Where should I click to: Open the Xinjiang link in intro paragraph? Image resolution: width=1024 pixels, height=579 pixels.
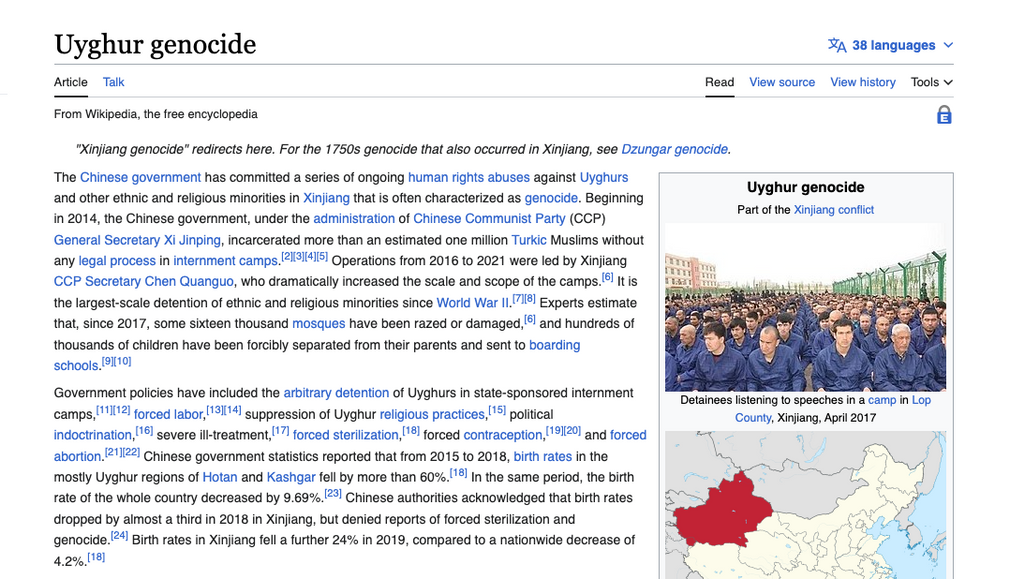[x=327, y=198]
